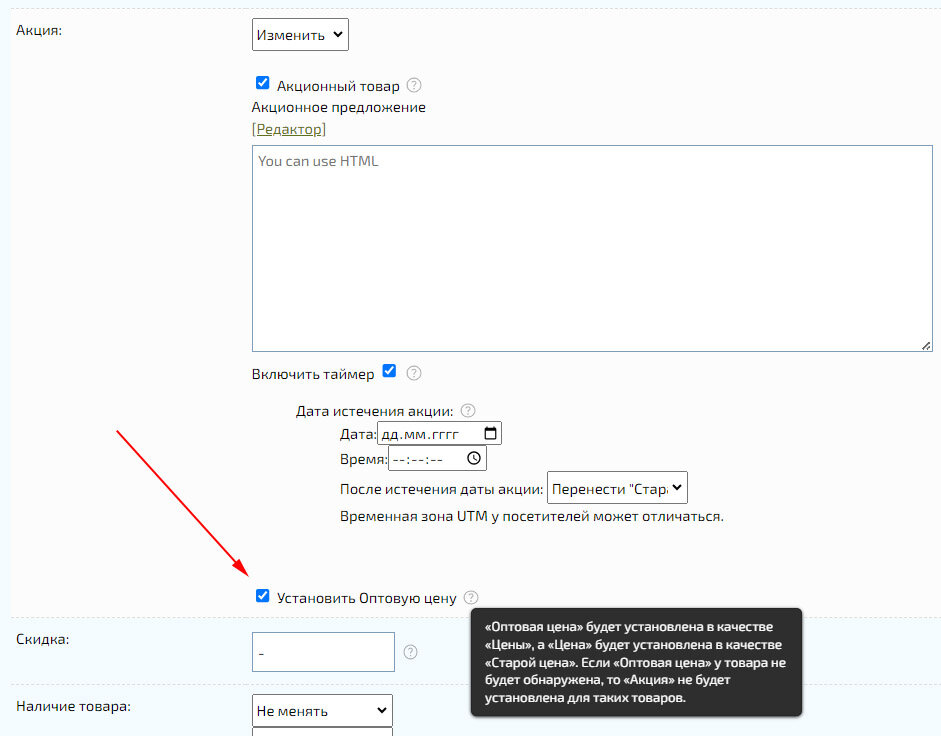Open the Редактор link

coord(289,129)
